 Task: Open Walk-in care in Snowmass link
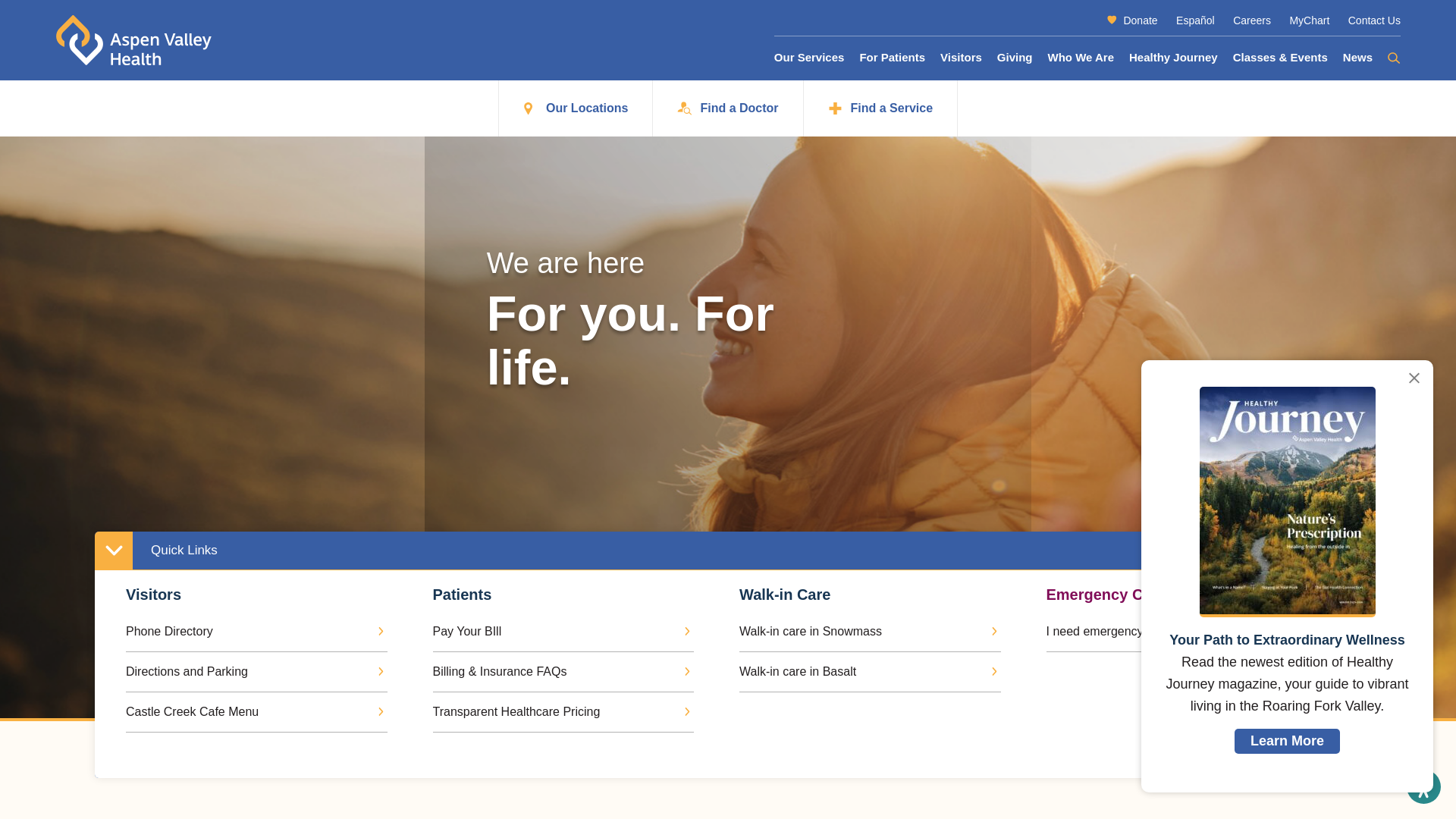point(811,632)
